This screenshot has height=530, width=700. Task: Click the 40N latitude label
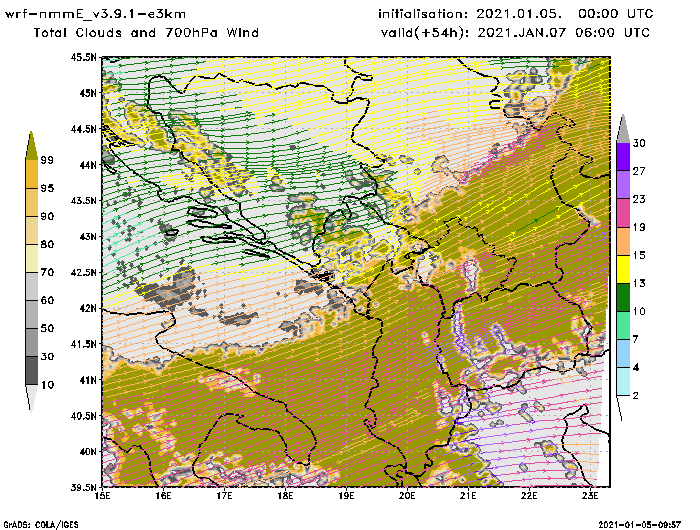tap(88, 451)
